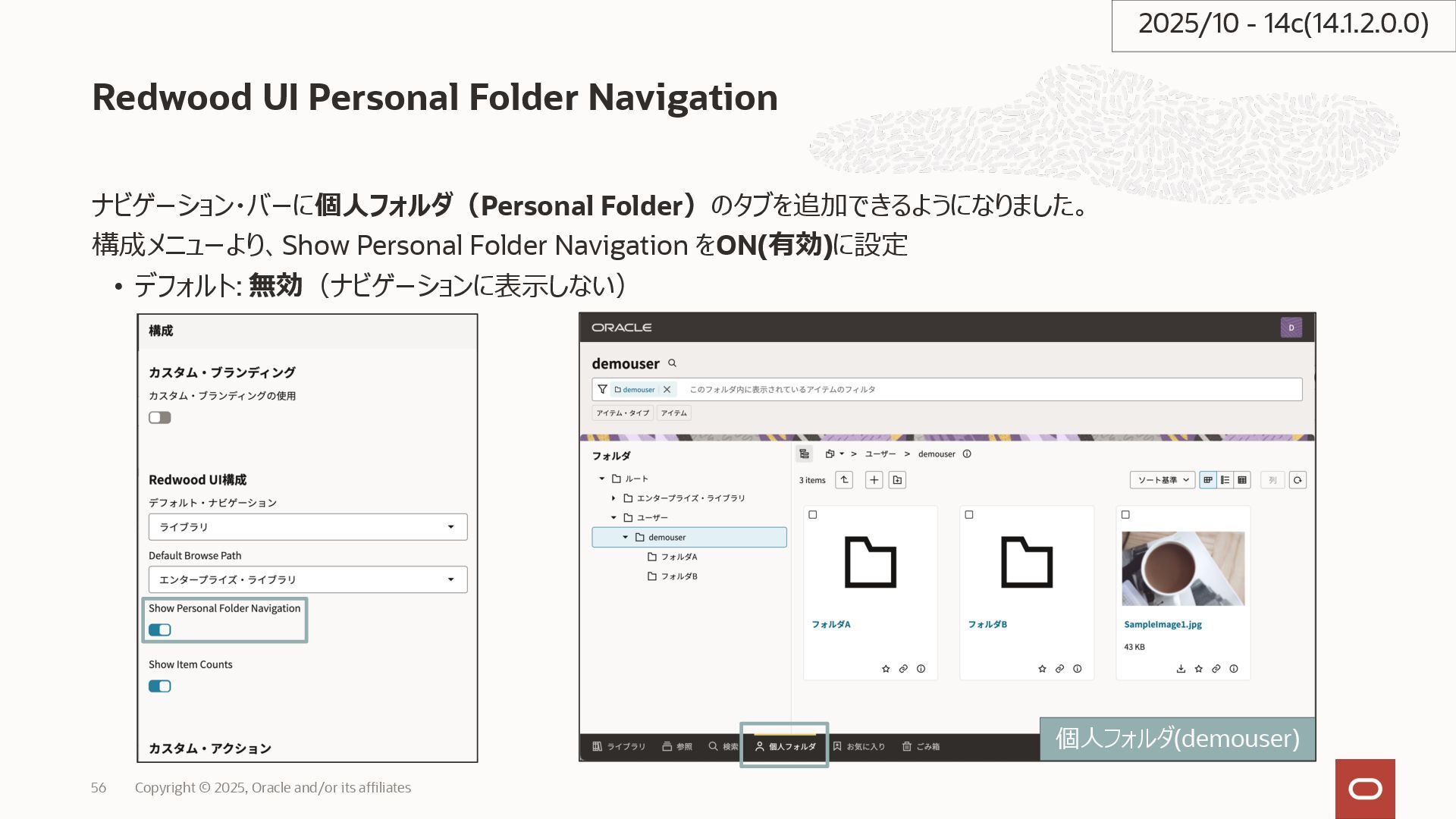Click the アイテム・タイプ filter chip

tap(622, 413)
